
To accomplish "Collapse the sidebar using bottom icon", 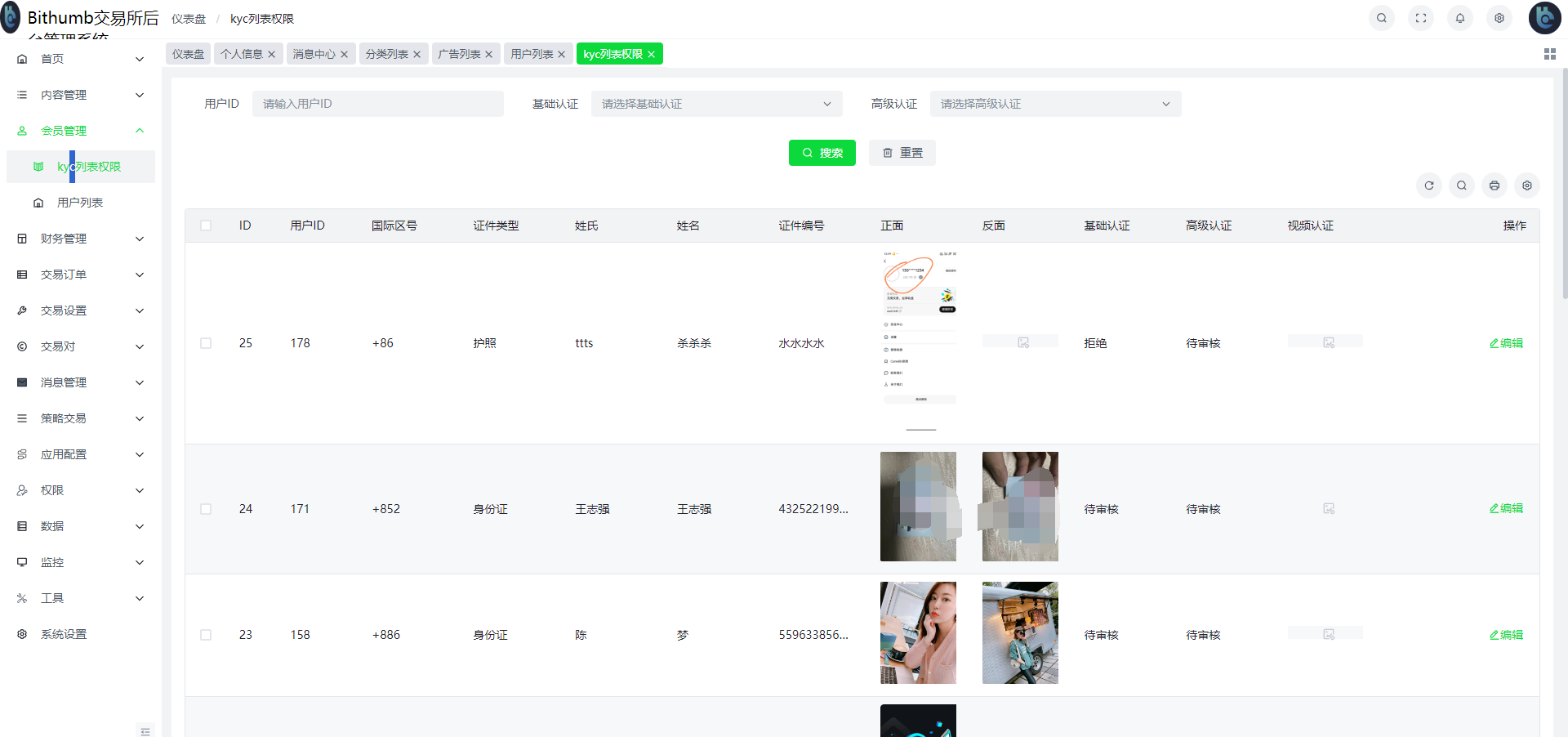I will 145,730.
